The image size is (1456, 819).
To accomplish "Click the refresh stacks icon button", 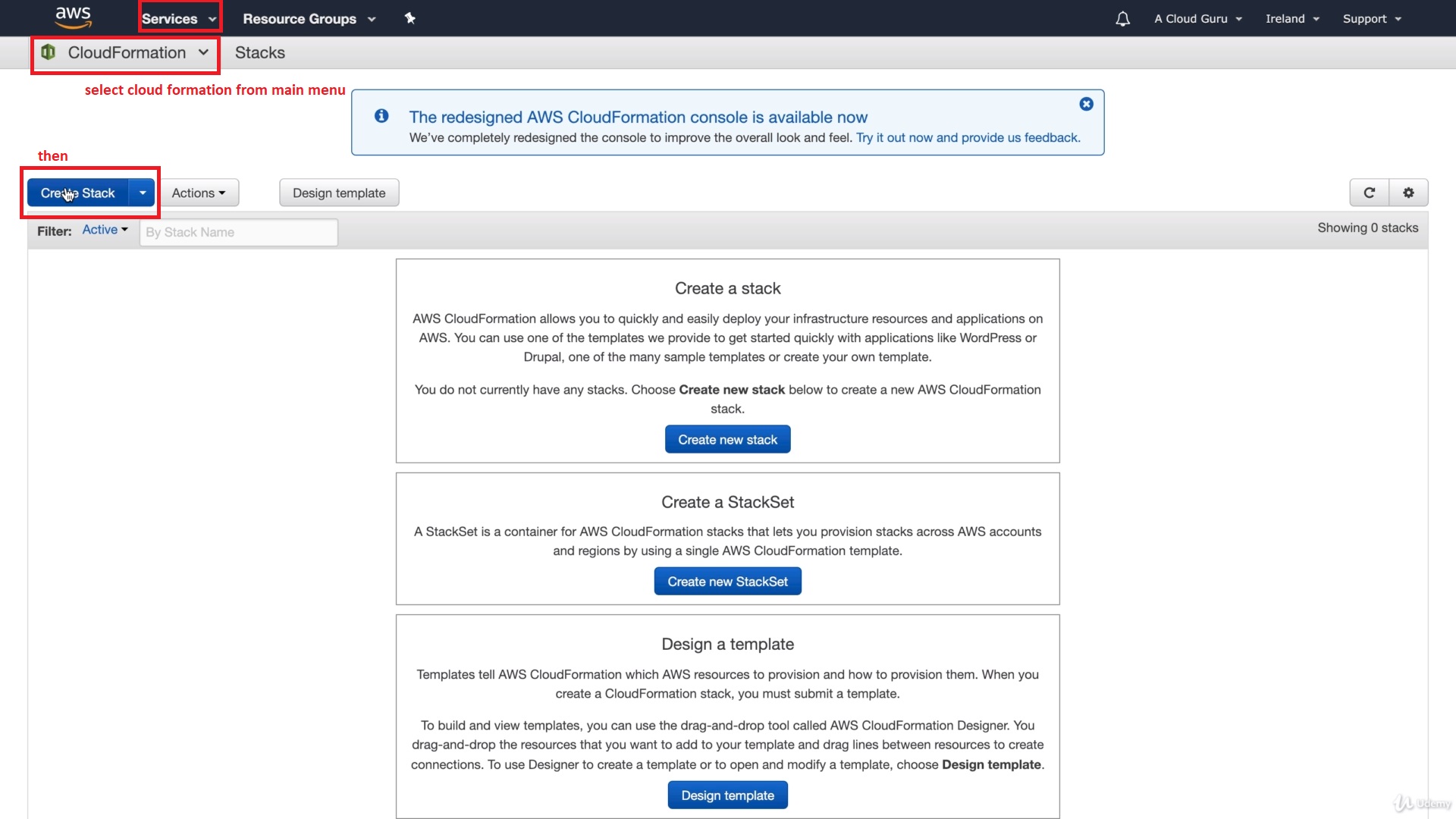I will pyautogui.click(x=1369, y=193).
